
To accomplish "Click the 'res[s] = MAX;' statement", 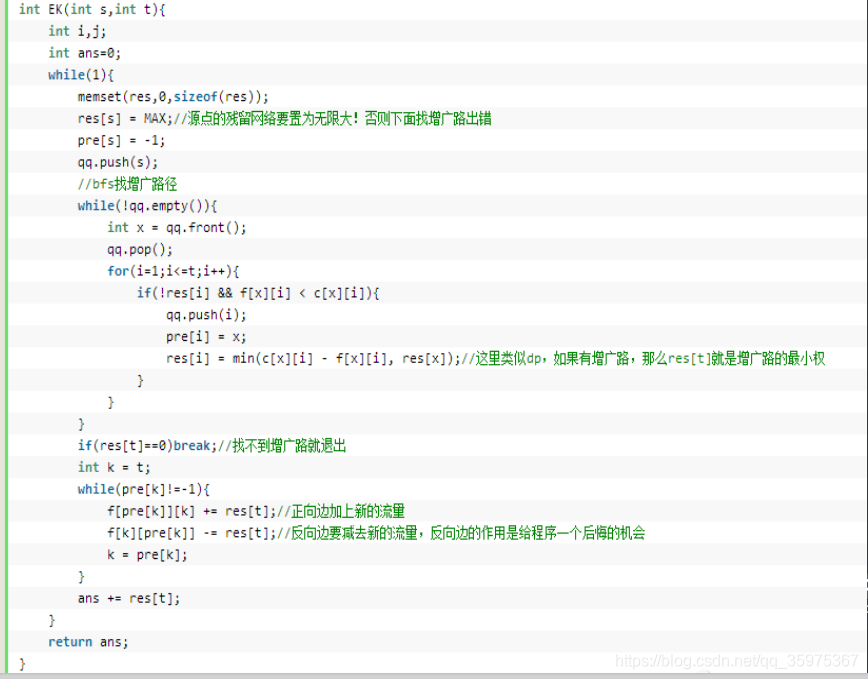I will pyautogui.click(x=125, y=118).
